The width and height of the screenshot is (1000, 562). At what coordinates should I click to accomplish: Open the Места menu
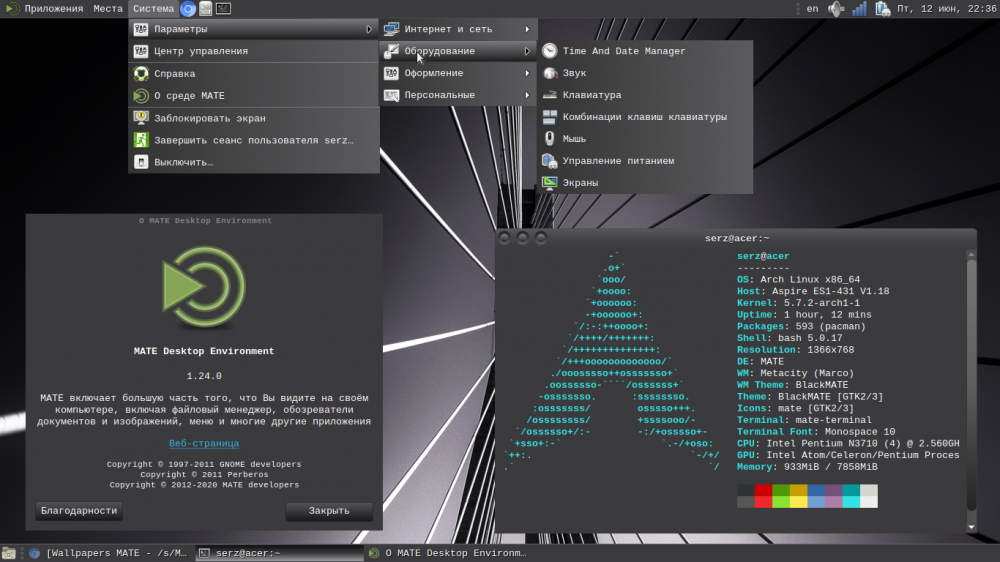[x=108, y=9]
